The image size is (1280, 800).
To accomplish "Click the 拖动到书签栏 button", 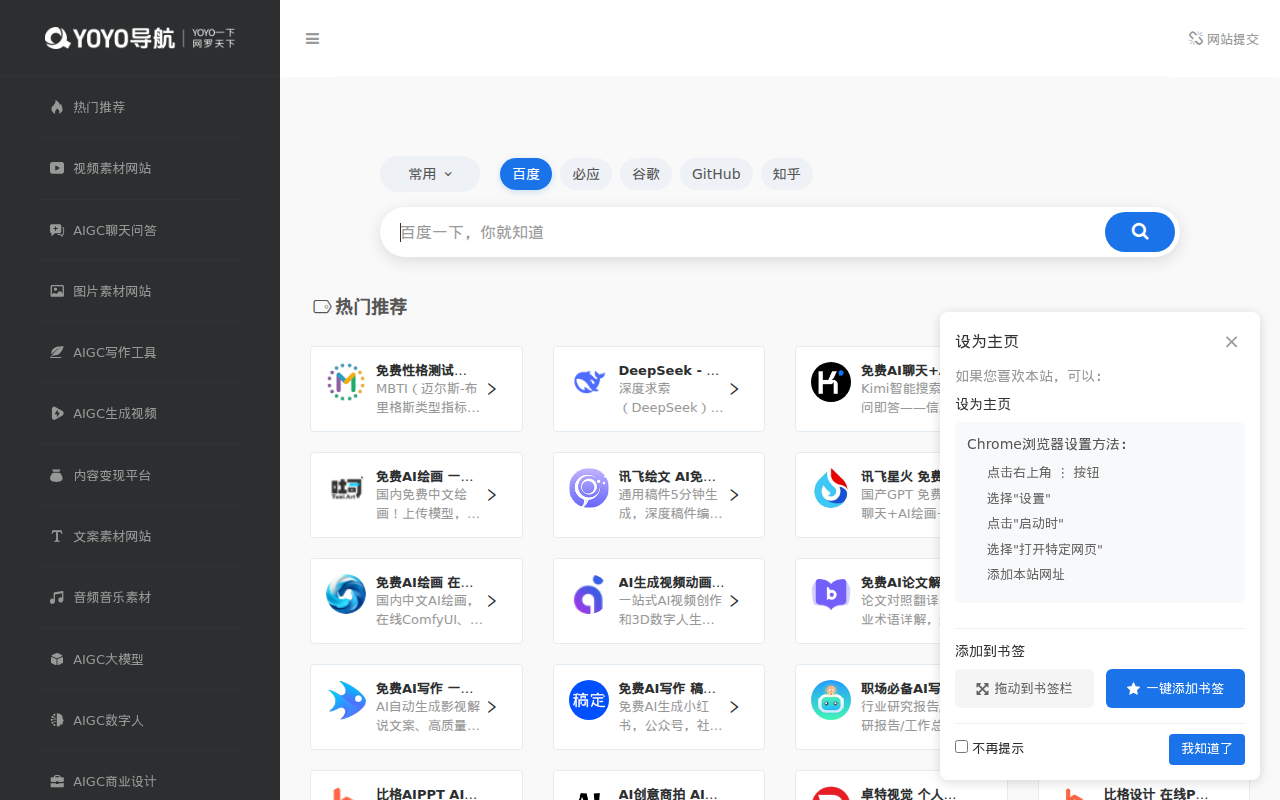I will coord(1024,688).
